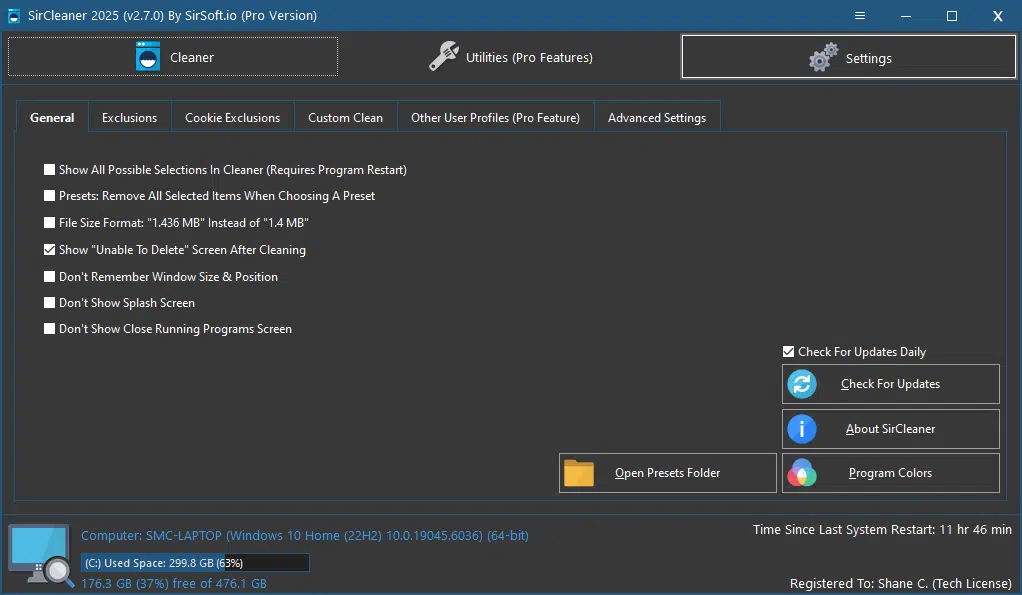Open About SirCleaner dialog
This screenshot has height=595, width=1022.
click(890, 429)
